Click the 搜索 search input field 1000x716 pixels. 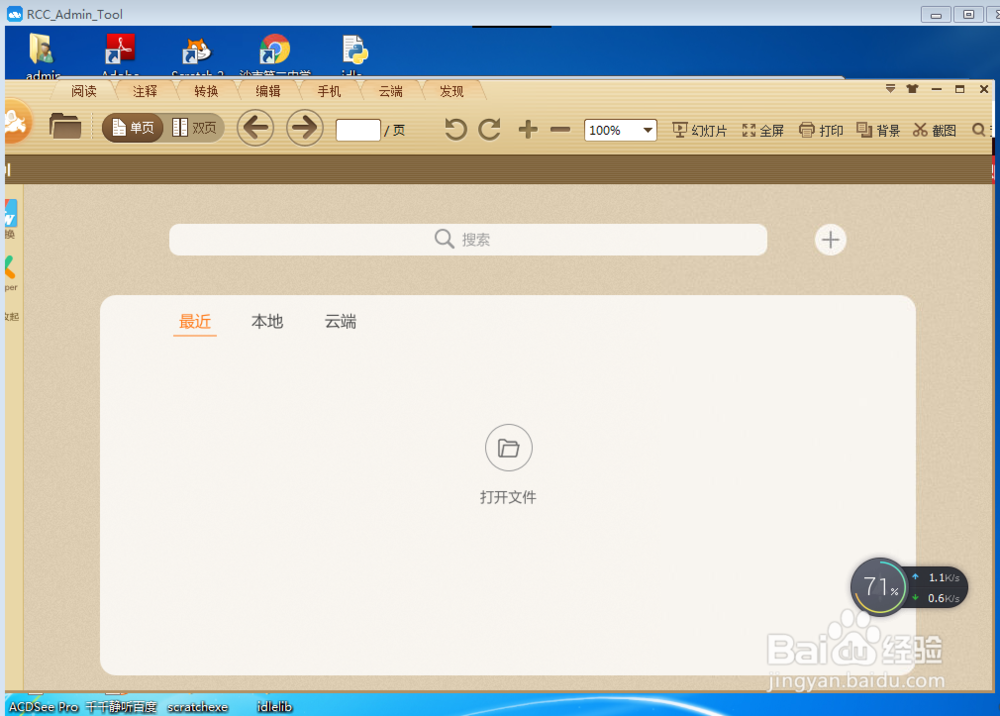pyautogui.click(x=467, y=239)
